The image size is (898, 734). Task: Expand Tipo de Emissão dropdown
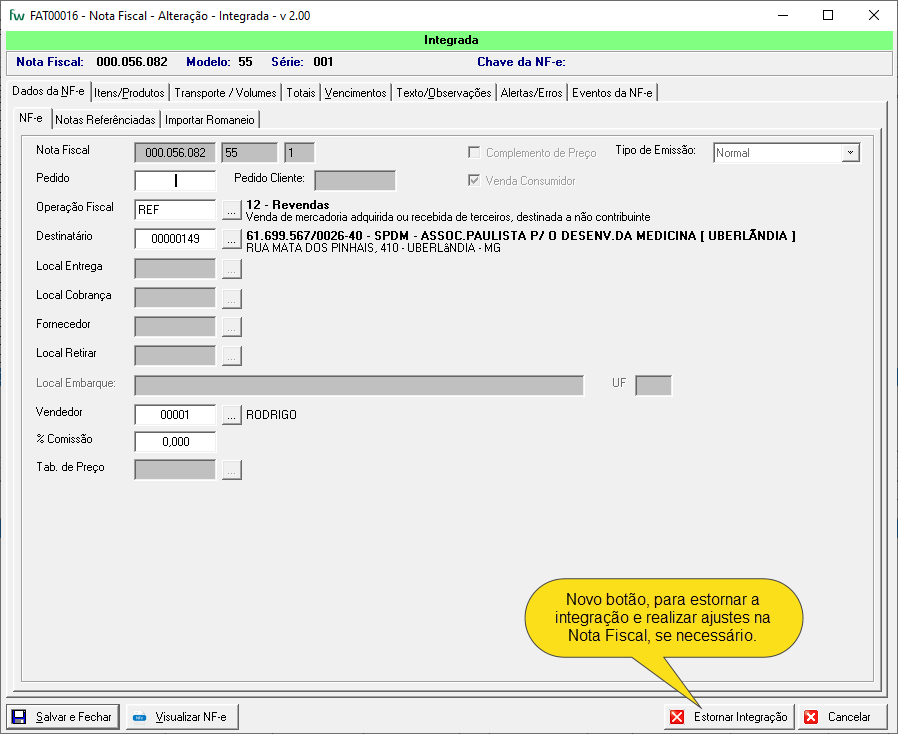click(x=850, y=153)
